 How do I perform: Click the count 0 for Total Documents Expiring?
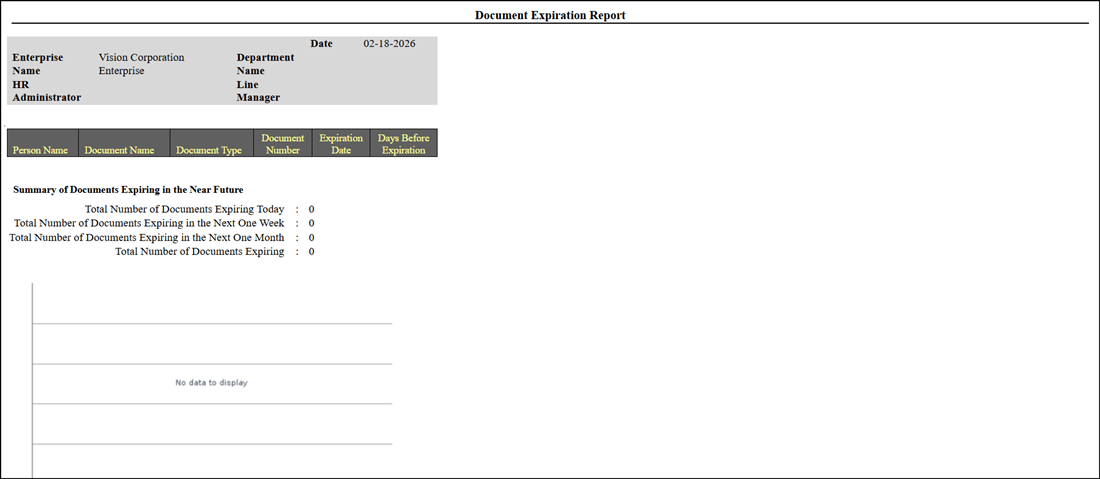311,251
